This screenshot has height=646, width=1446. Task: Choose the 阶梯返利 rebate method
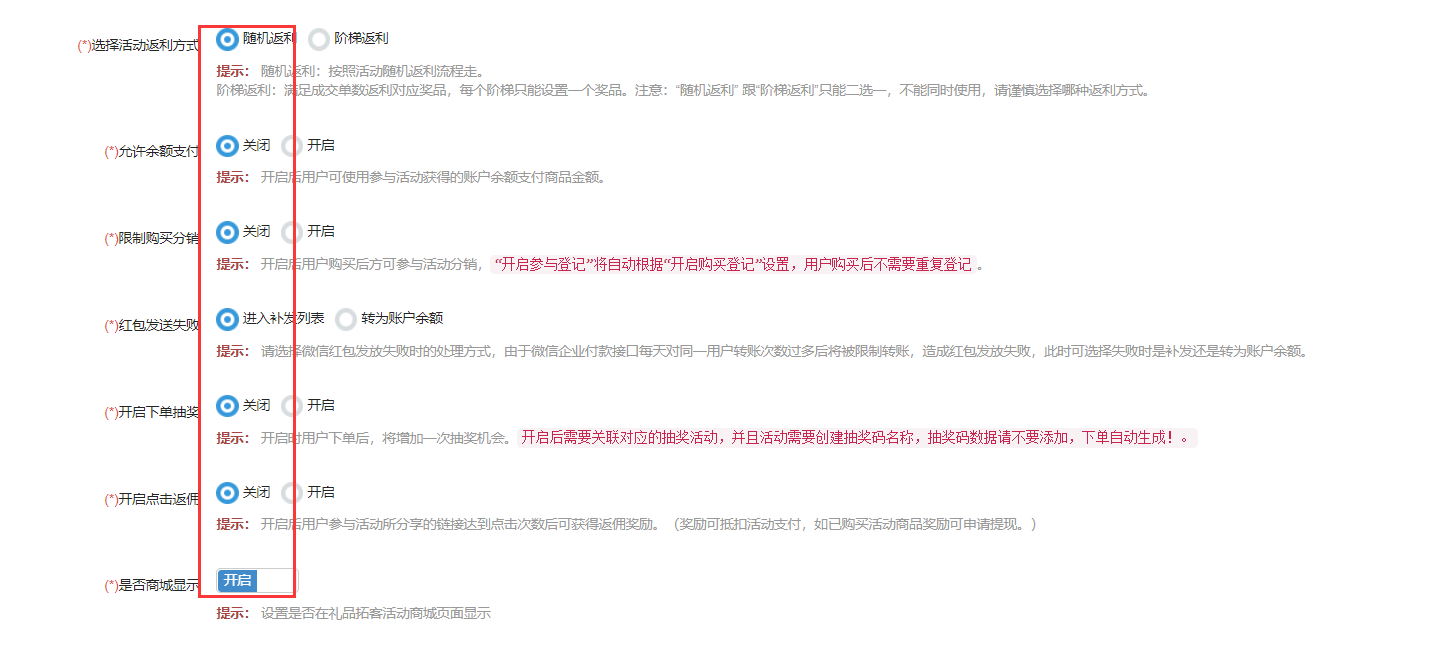coord(319,39)
